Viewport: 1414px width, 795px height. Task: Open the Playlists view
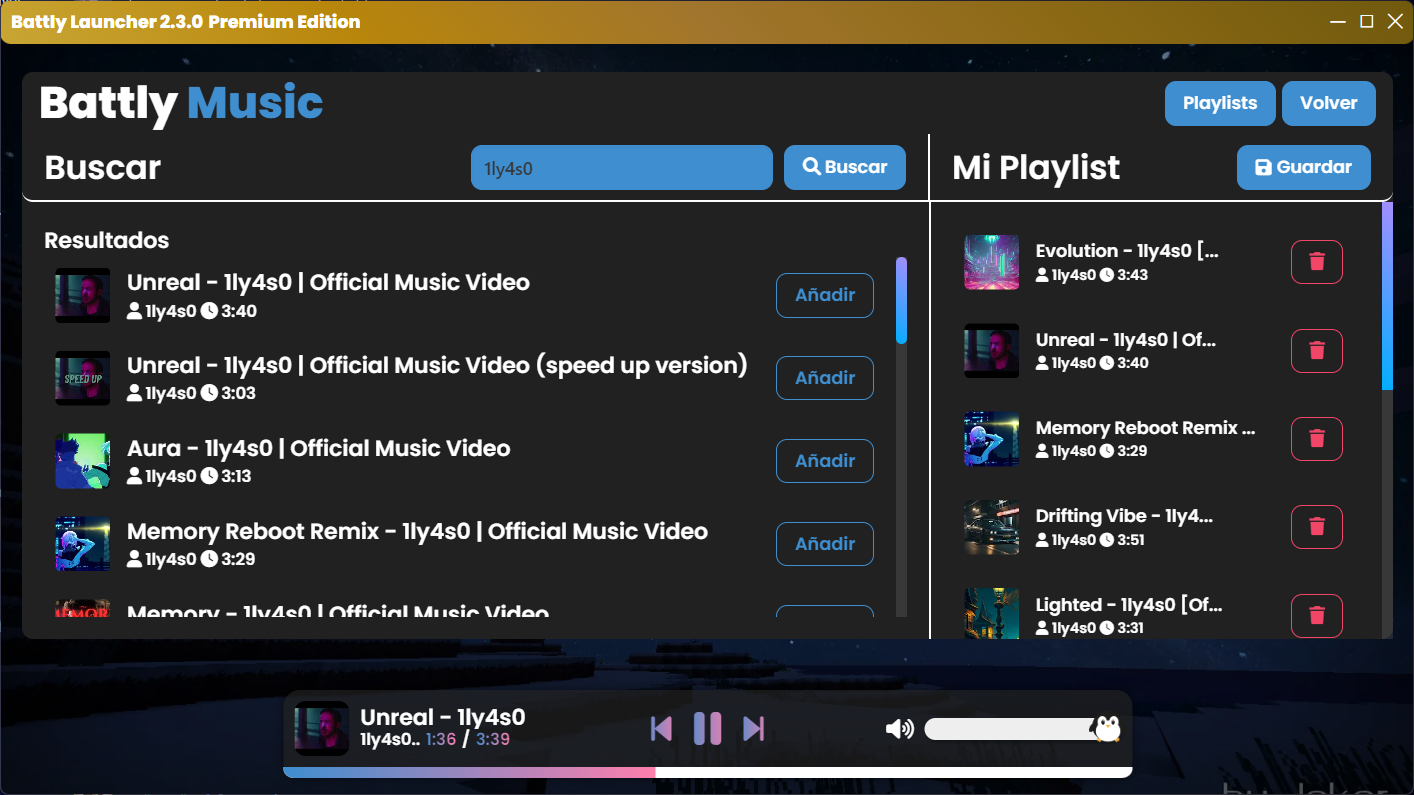1220,103
